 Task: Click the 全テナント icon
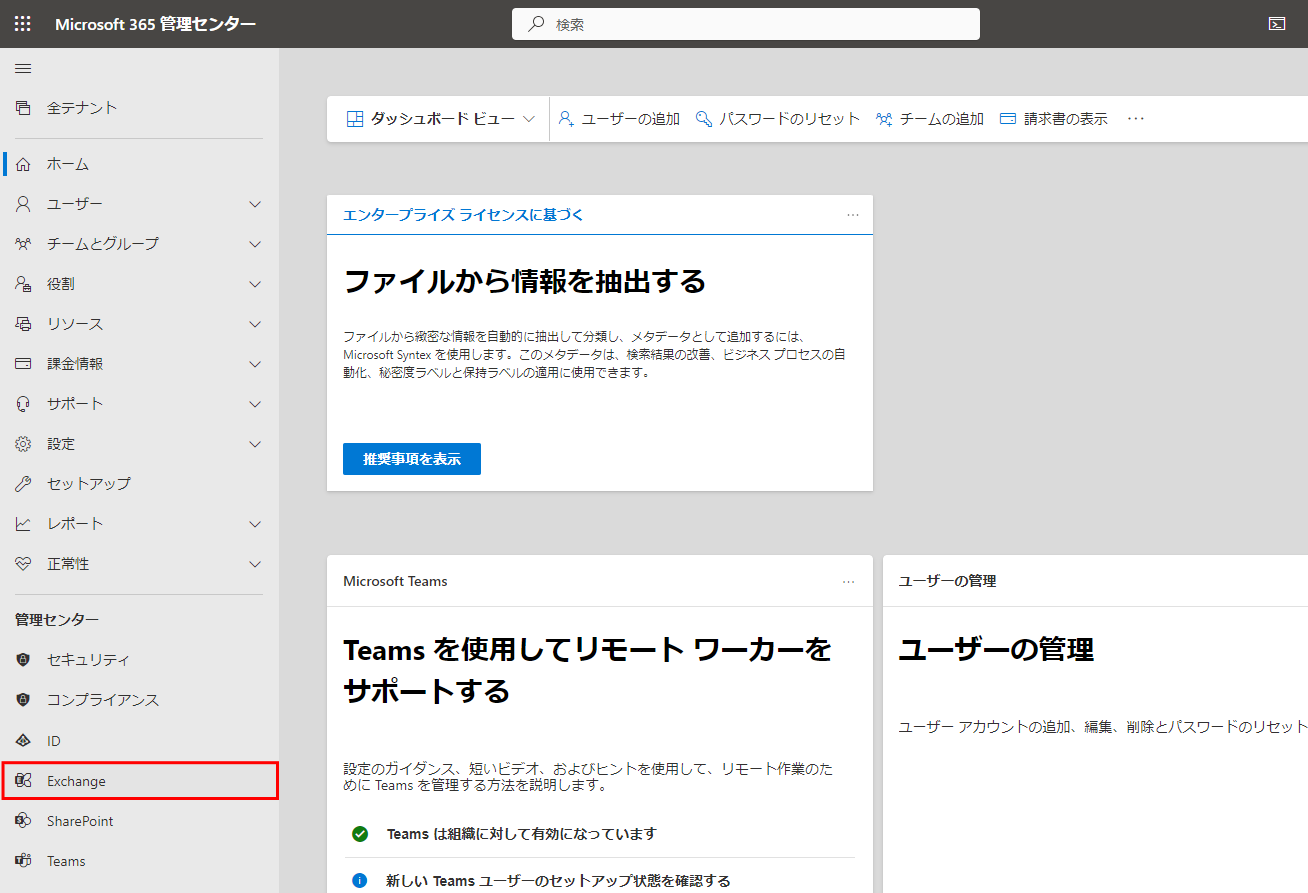click(23, 108)
